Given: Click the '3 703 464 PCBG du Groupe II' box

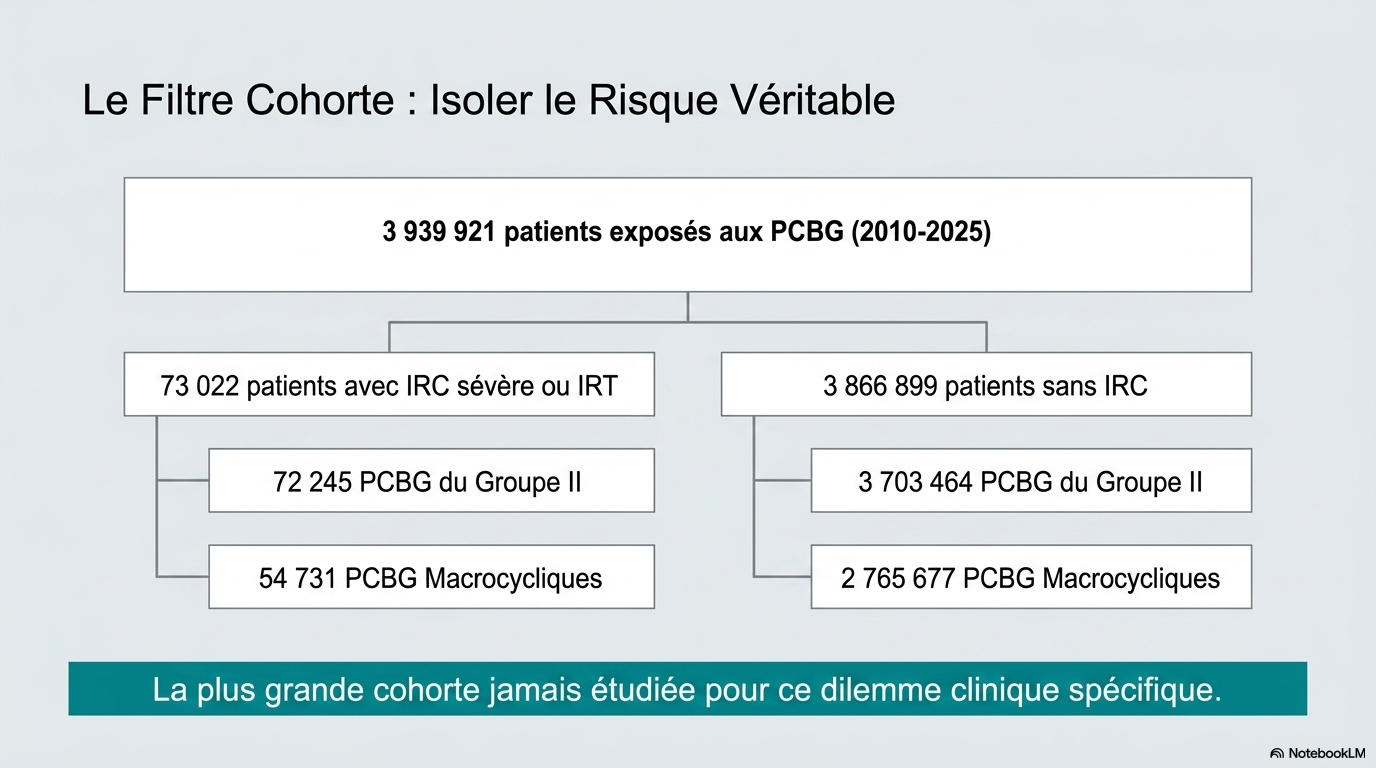Looking at the screenshot, I should 1030,481.
